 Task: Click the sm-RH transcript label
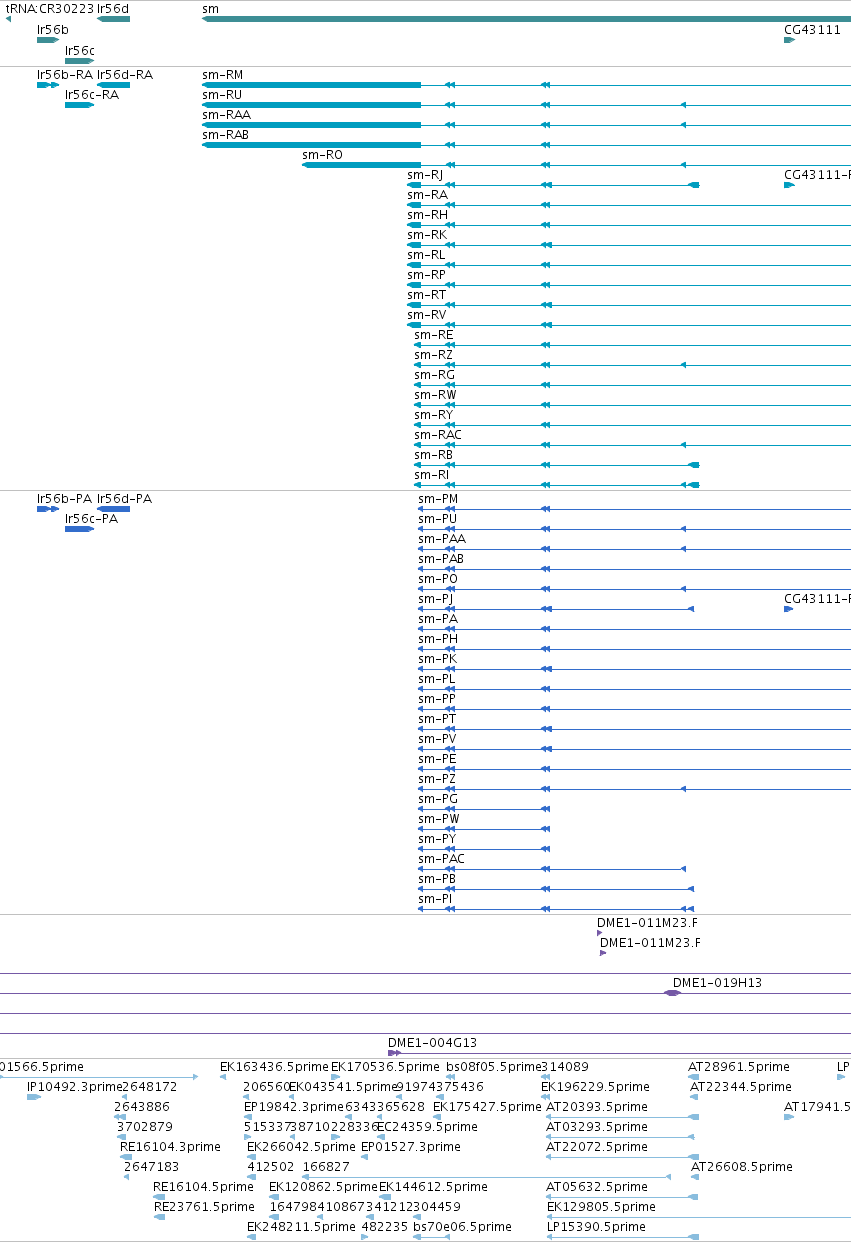(427, 215)
